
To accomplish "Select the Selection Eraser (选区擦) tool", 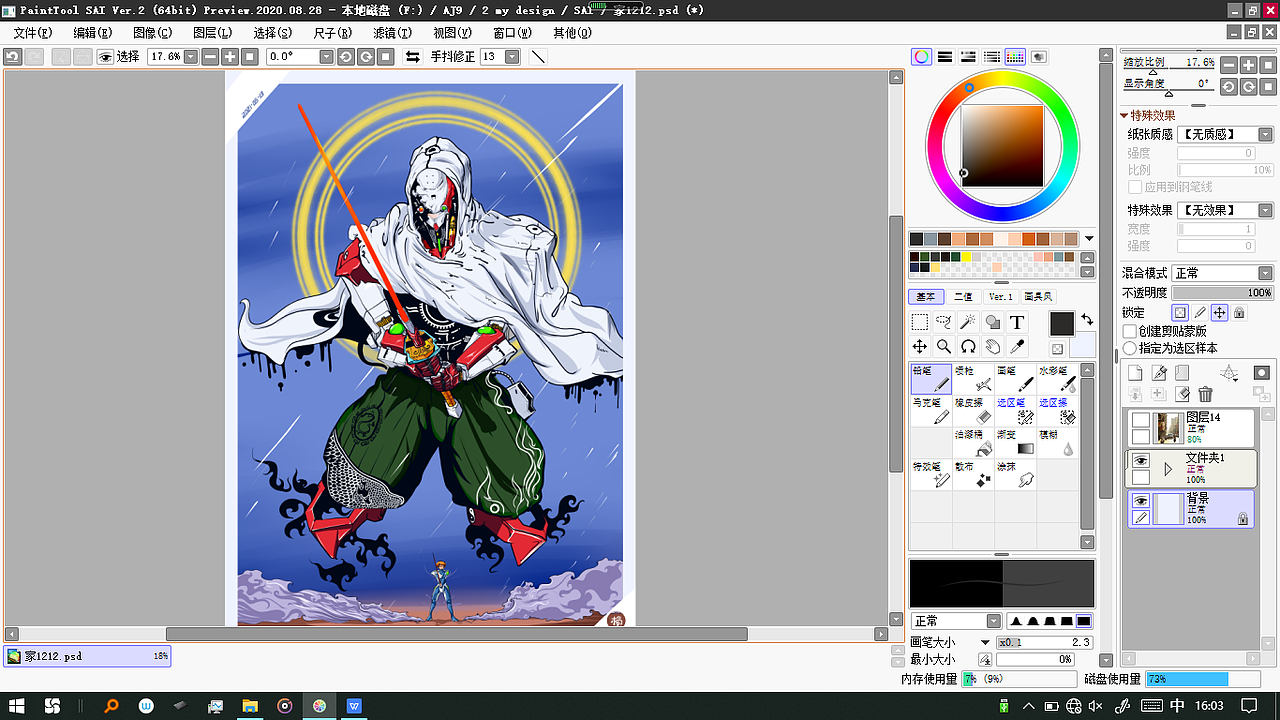I will 1057,411.
